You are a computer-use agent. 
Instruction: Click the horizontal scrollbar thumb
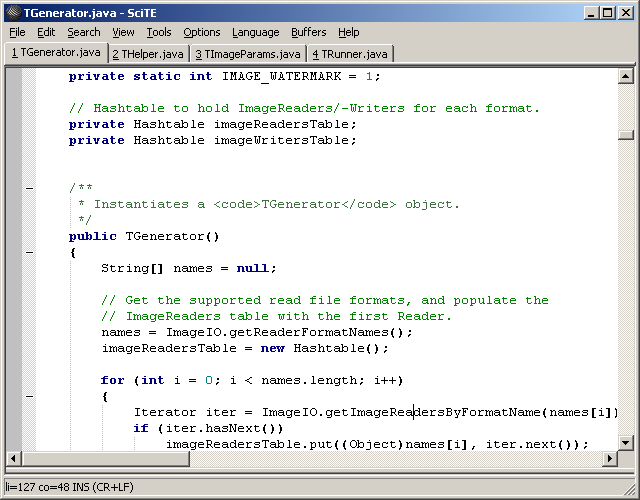point(105,458)
